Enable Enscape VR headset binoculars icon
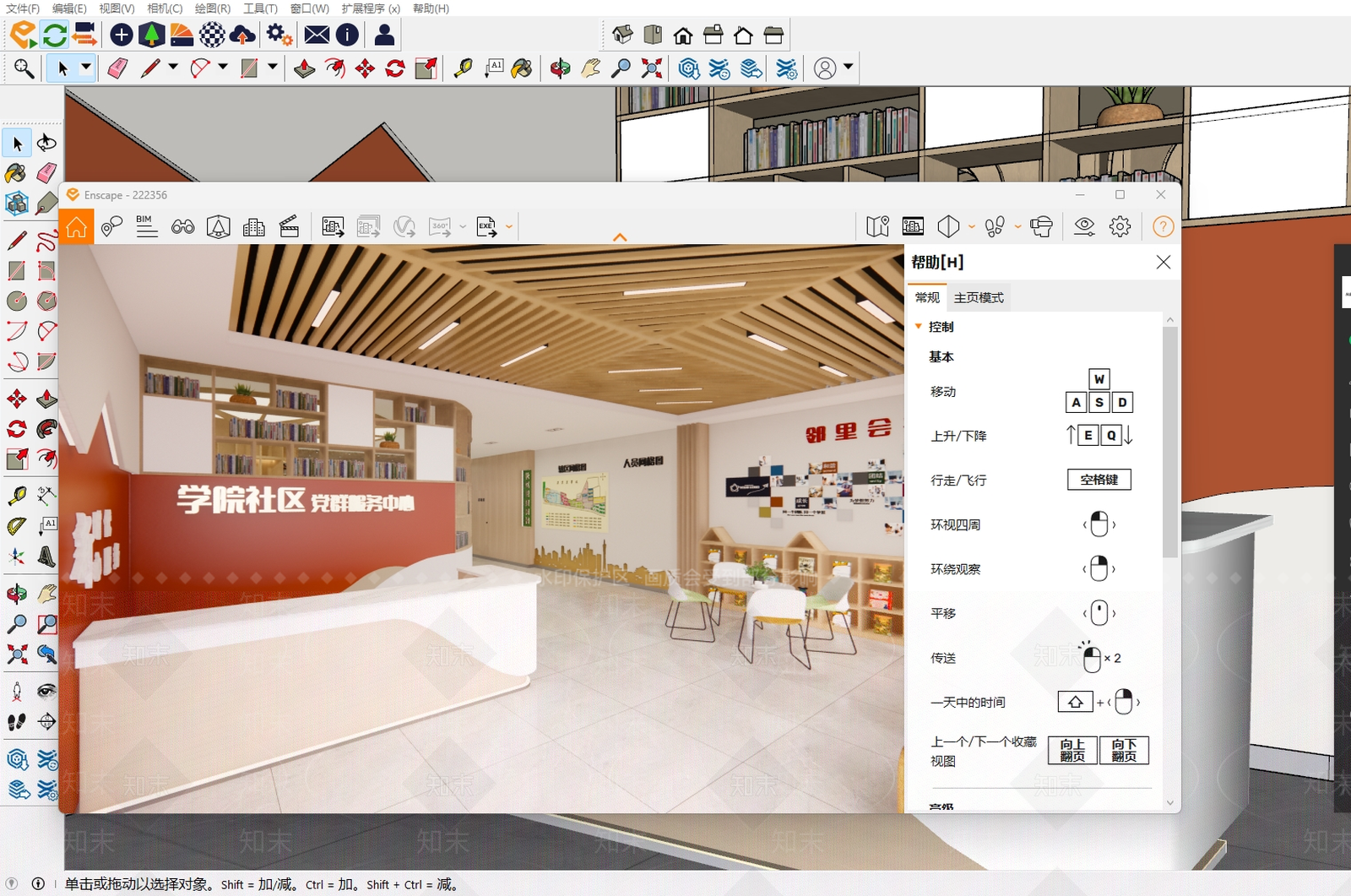This screenshot has width=1351, height=896. pos(182,226)
